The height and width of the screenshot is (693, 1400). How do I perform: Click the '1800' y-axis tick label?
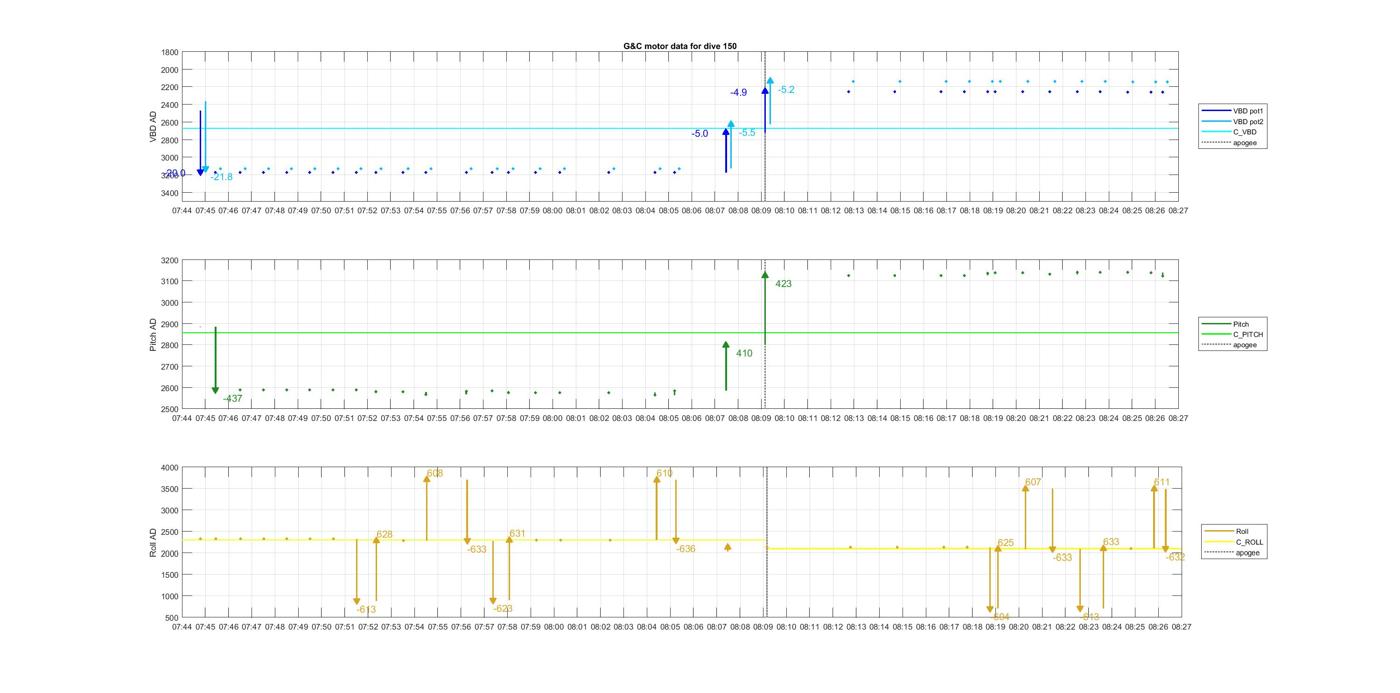pos(170,52)
